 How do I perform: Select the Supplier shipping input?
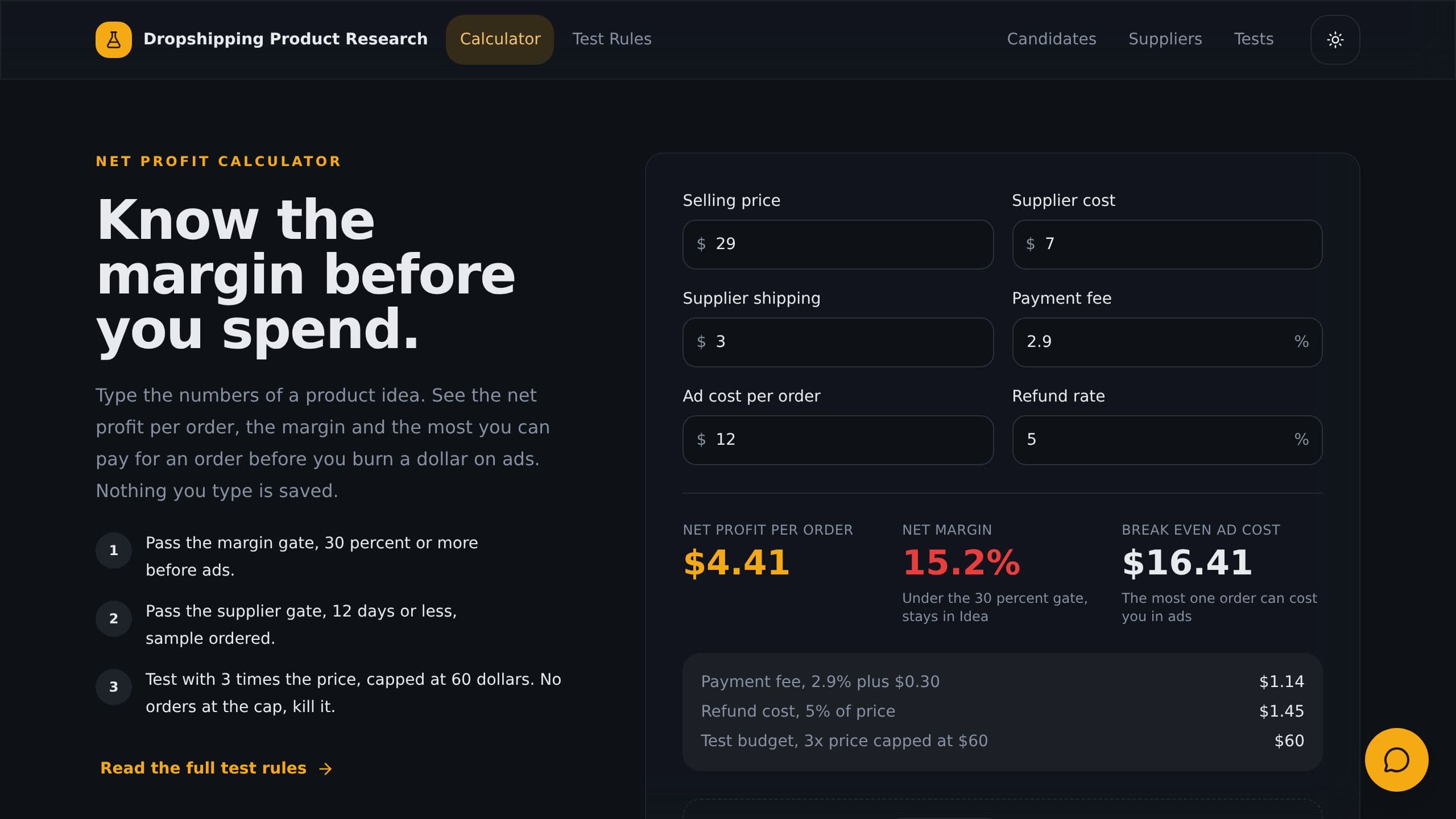pyautogui.click(x=838, y=342)
